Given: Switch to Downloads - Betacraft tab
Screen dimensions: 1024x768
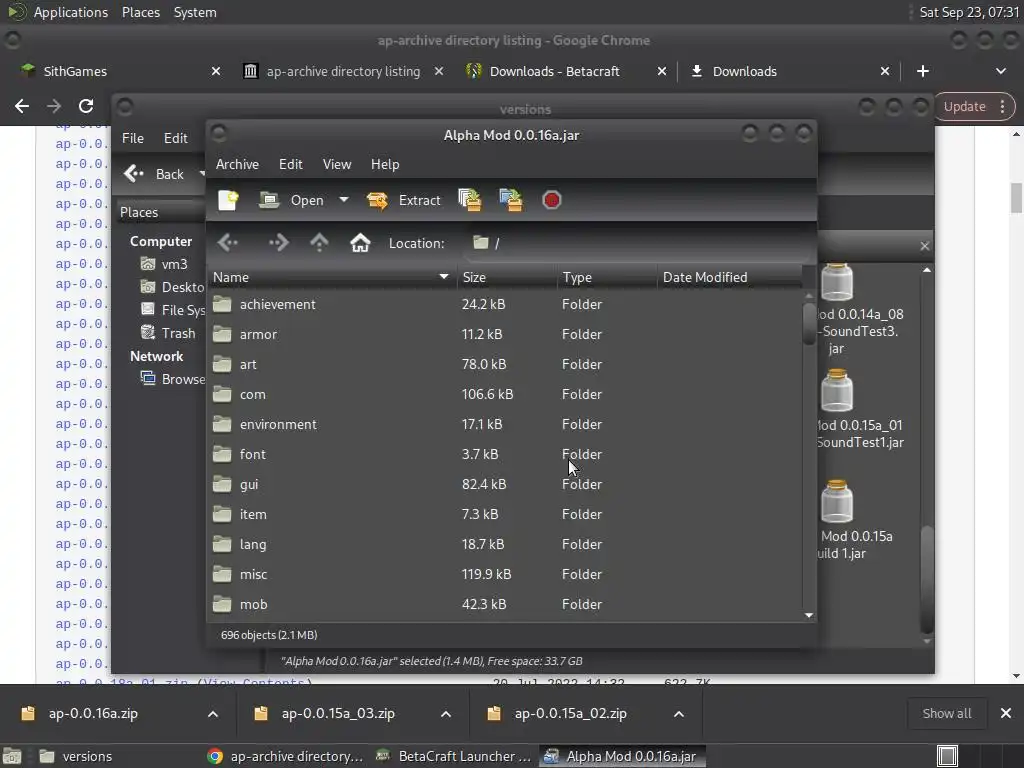Looking at the screenshot, I should pos(566,71).
